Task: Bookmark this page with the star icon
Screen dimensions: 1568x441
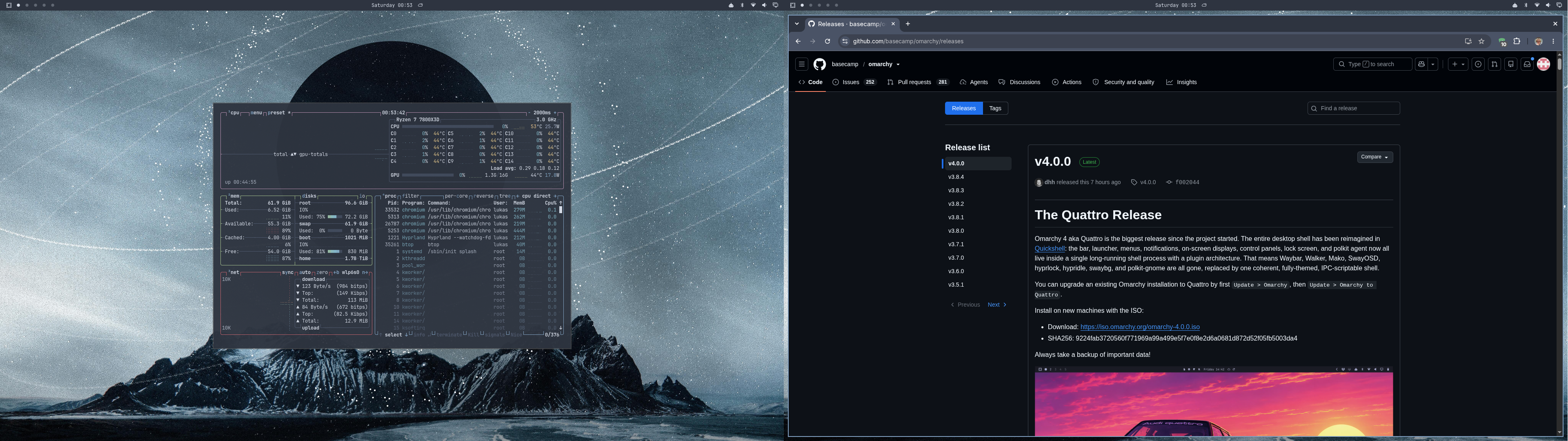Action: (x=1481, y=41)
